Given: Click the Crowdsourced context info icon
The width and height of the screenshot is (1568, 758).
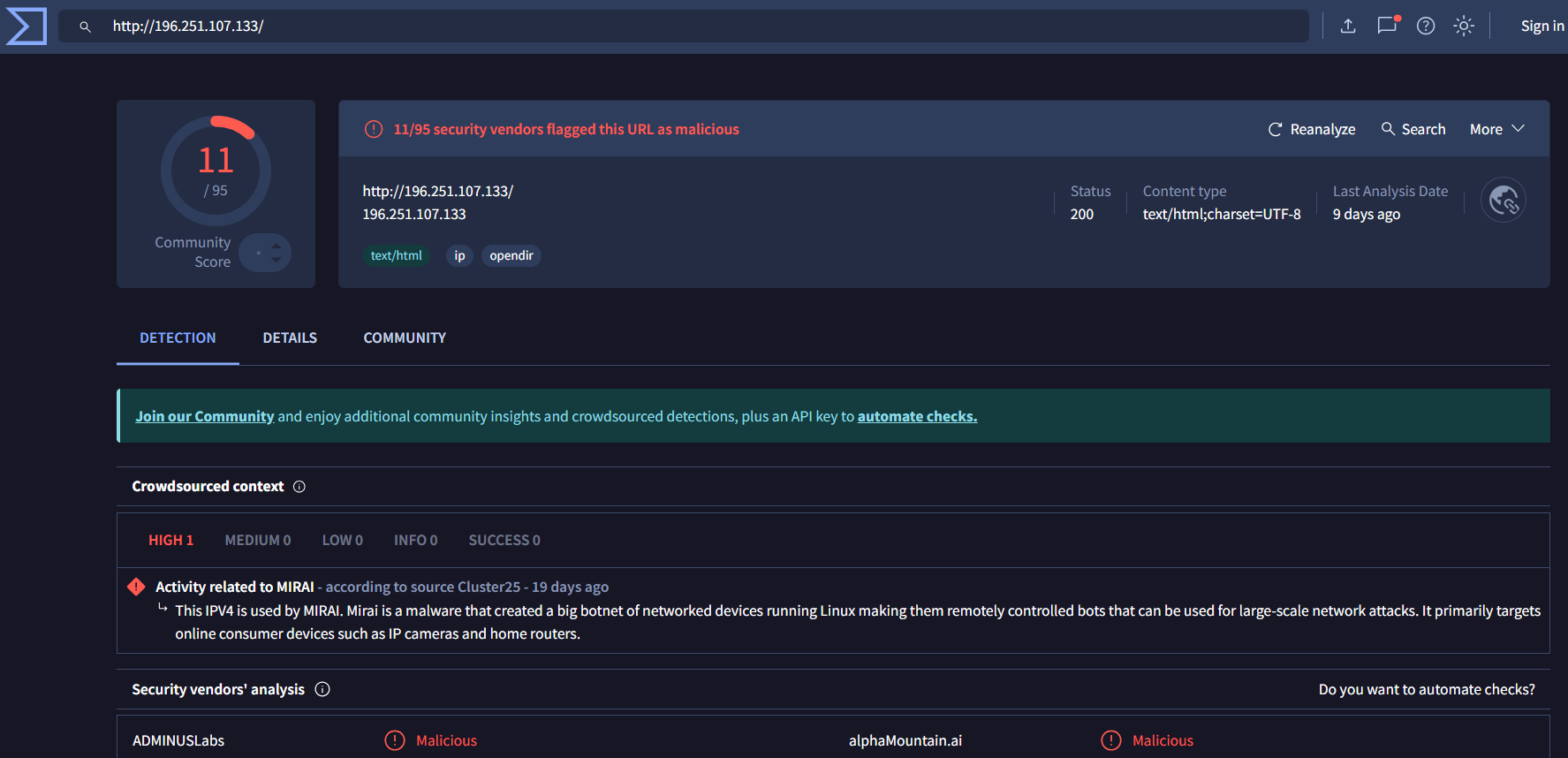Looking at the screenshot, I should pos(299,487).
